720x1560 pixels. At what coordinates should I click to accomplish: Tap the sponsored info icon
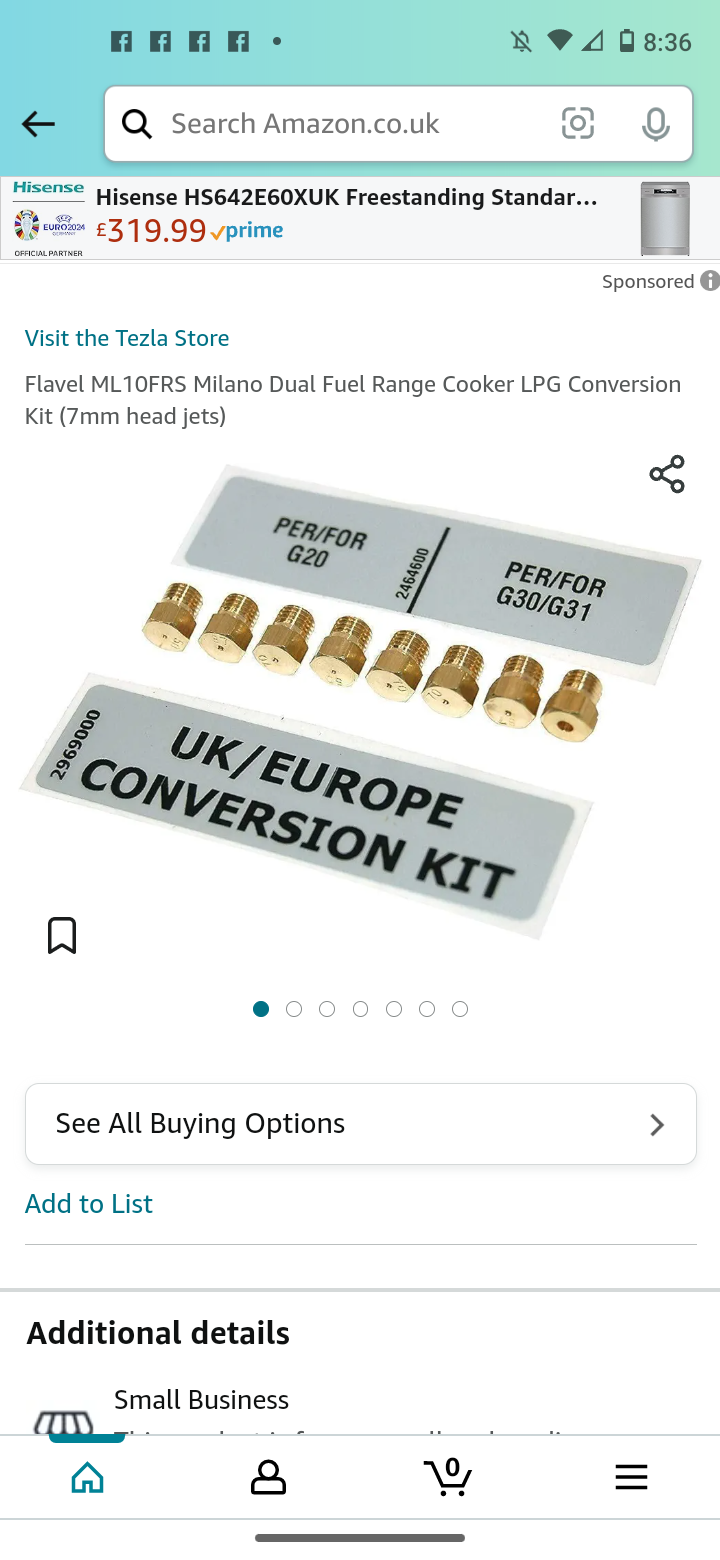tap(709, 281)
